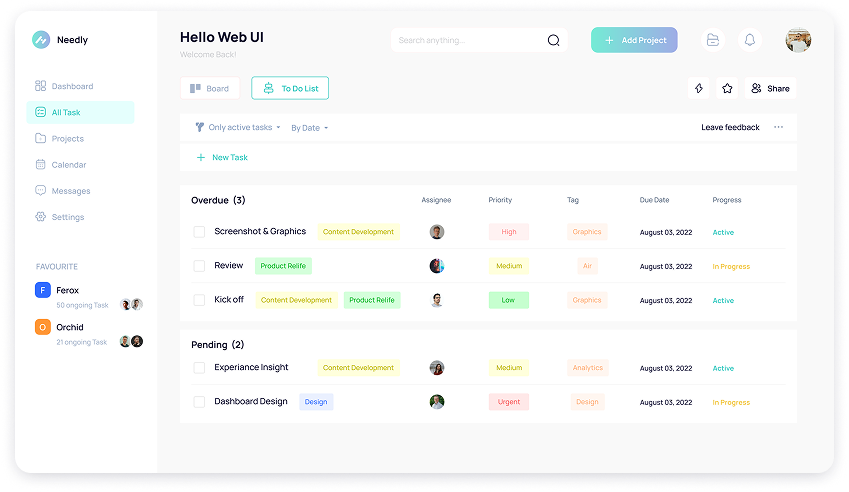Click the search magnifier icon
The image size is (849, 492).
point(553,40)
